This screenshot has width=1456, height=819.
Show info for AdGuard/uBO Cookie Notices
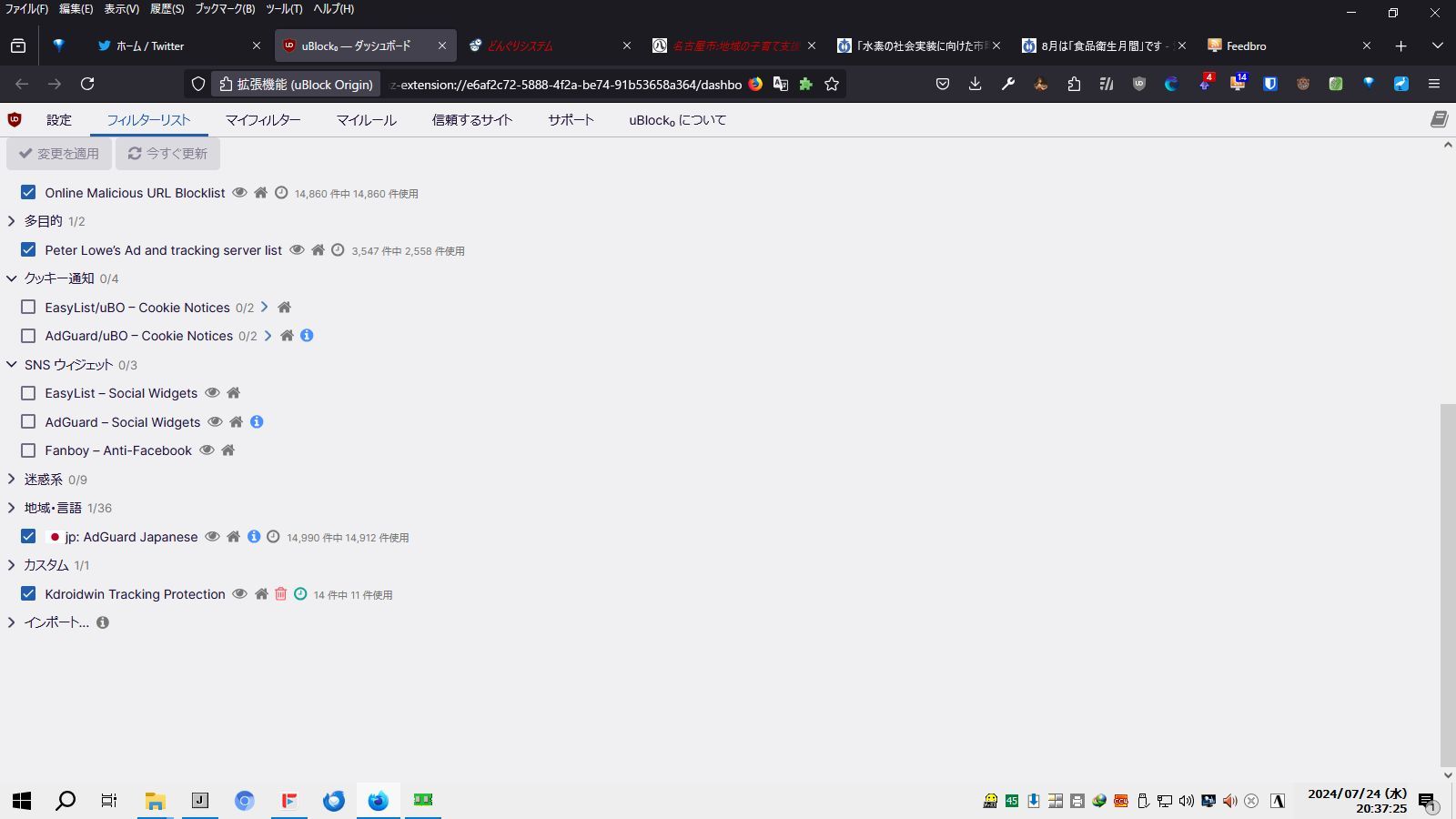(307, 336)
